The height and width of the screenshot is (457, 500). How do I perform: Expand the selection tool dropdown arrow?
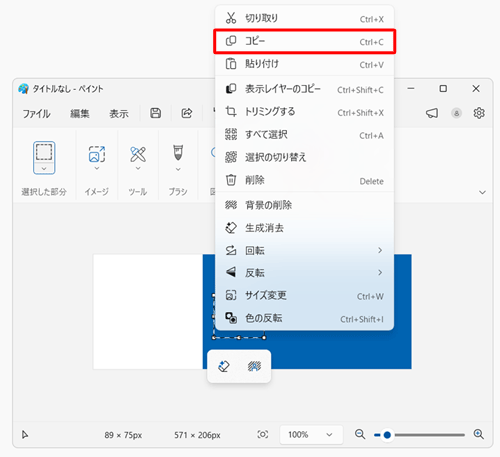(x=44, y=169)
